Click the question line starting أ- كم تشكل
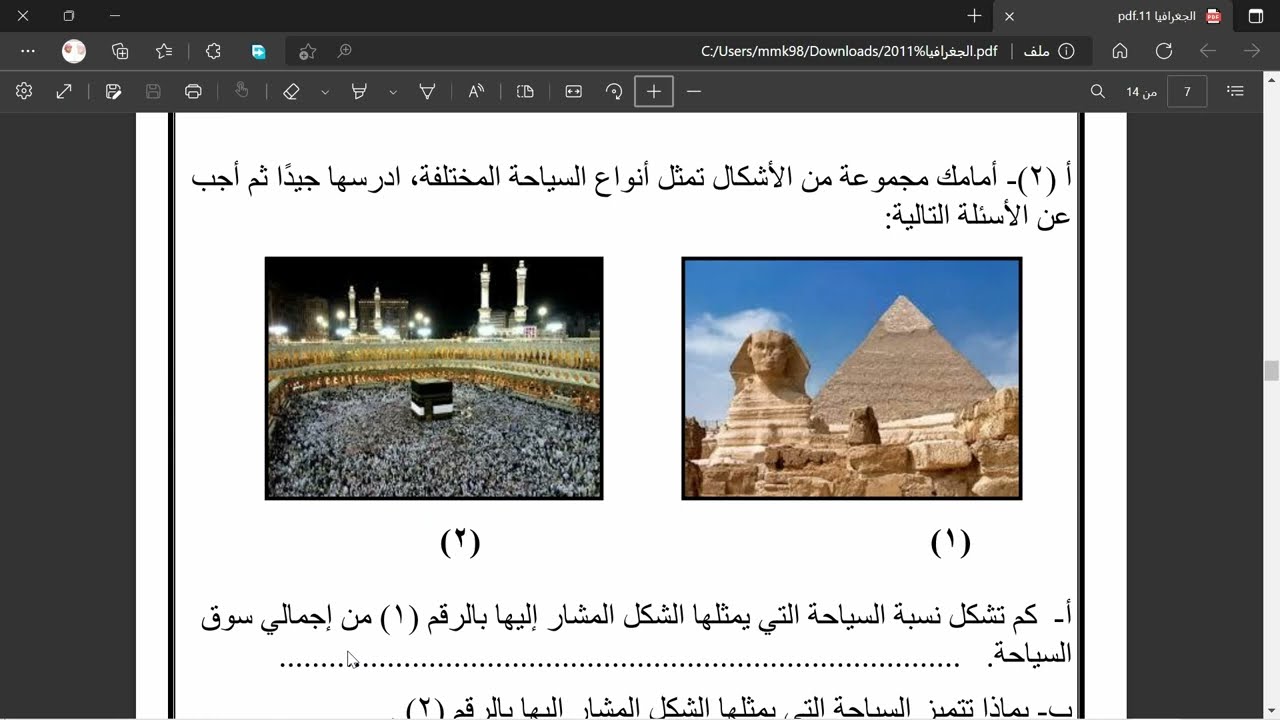 point(636,616)
